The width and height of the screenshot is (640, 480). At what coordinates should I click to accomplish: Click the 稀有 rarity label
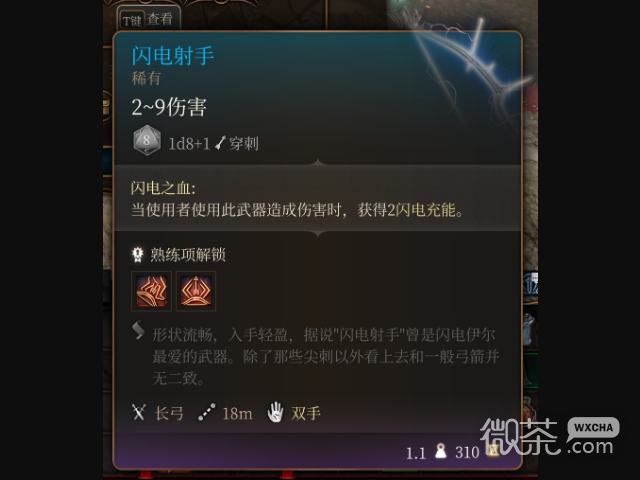coord(146,78)
